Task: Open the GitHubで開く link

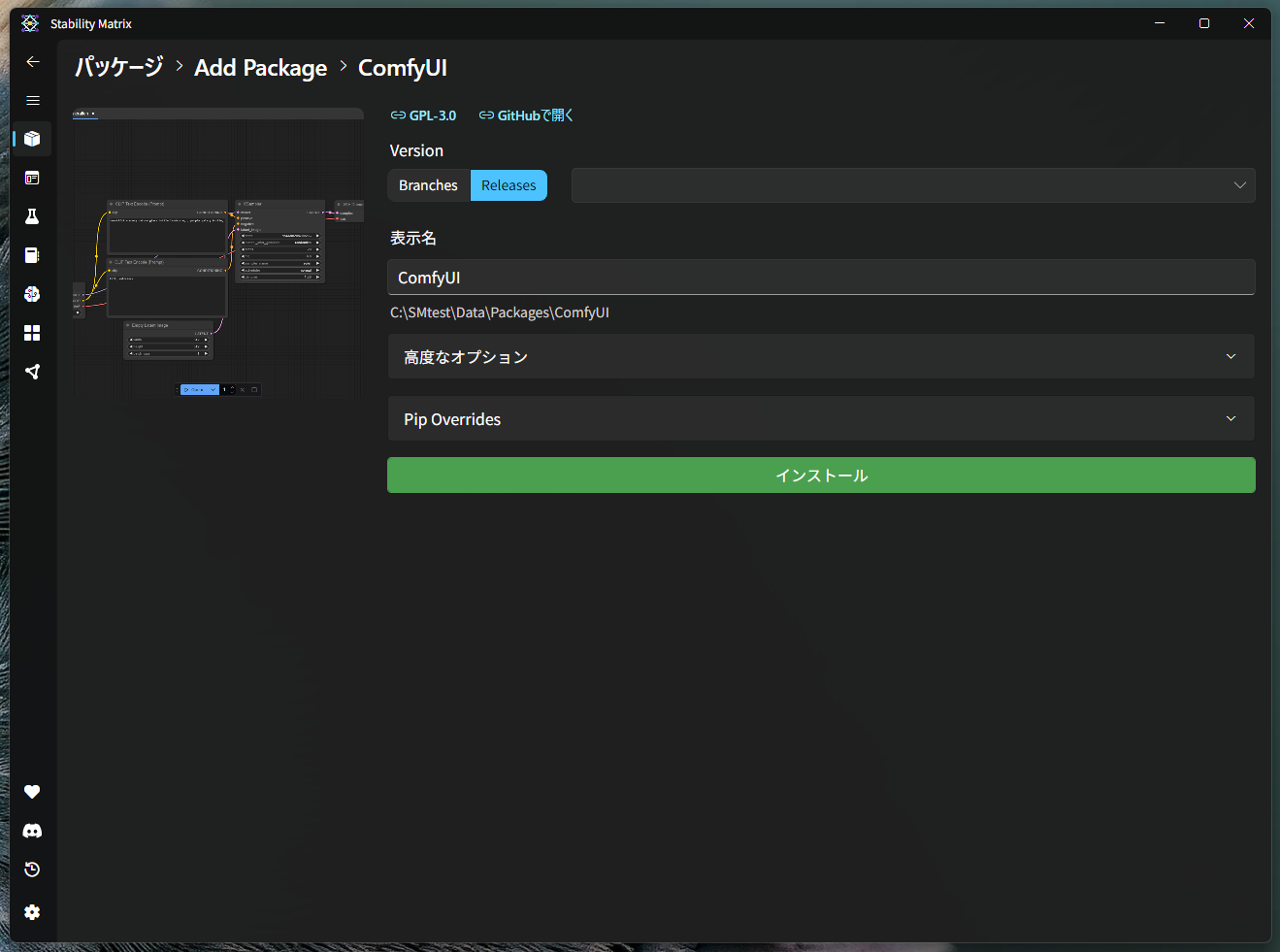Action: [526, 115]
